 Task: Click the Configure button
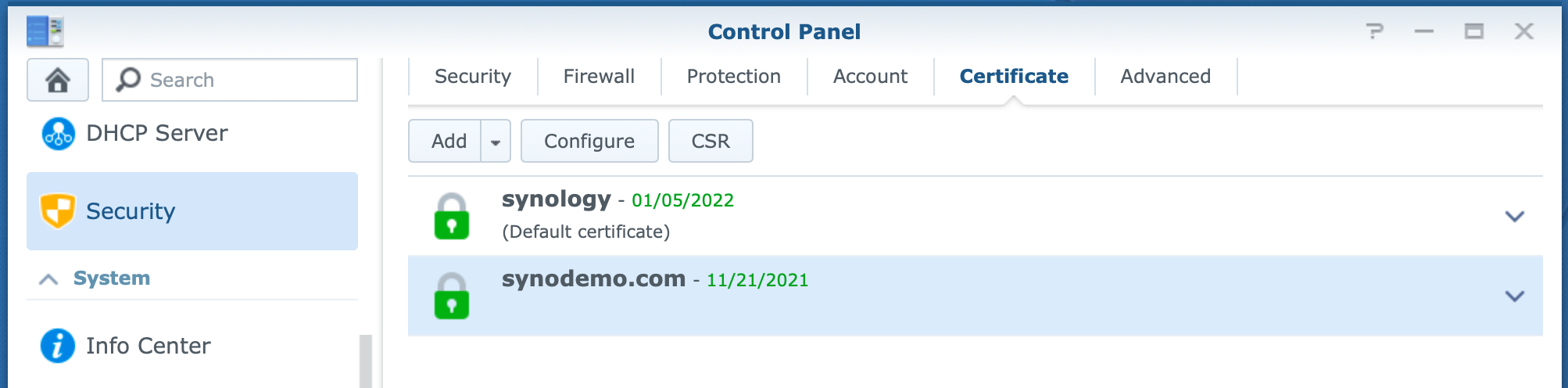coord(589,141)
